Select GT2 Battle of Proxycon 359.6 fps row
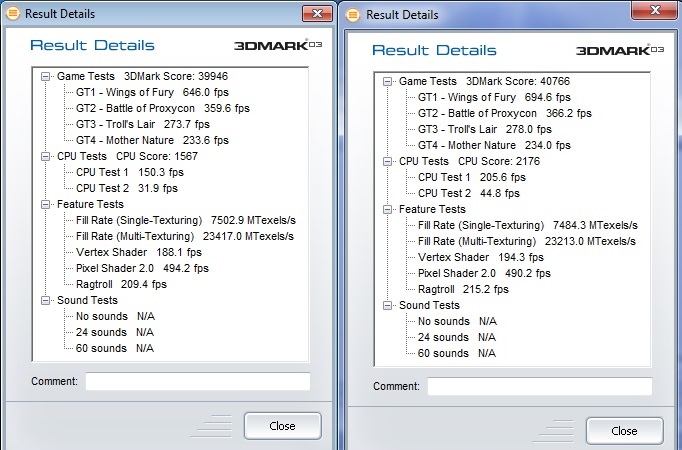Image resolution: width=682 pixels, height=450 pixels. (163, 108)
